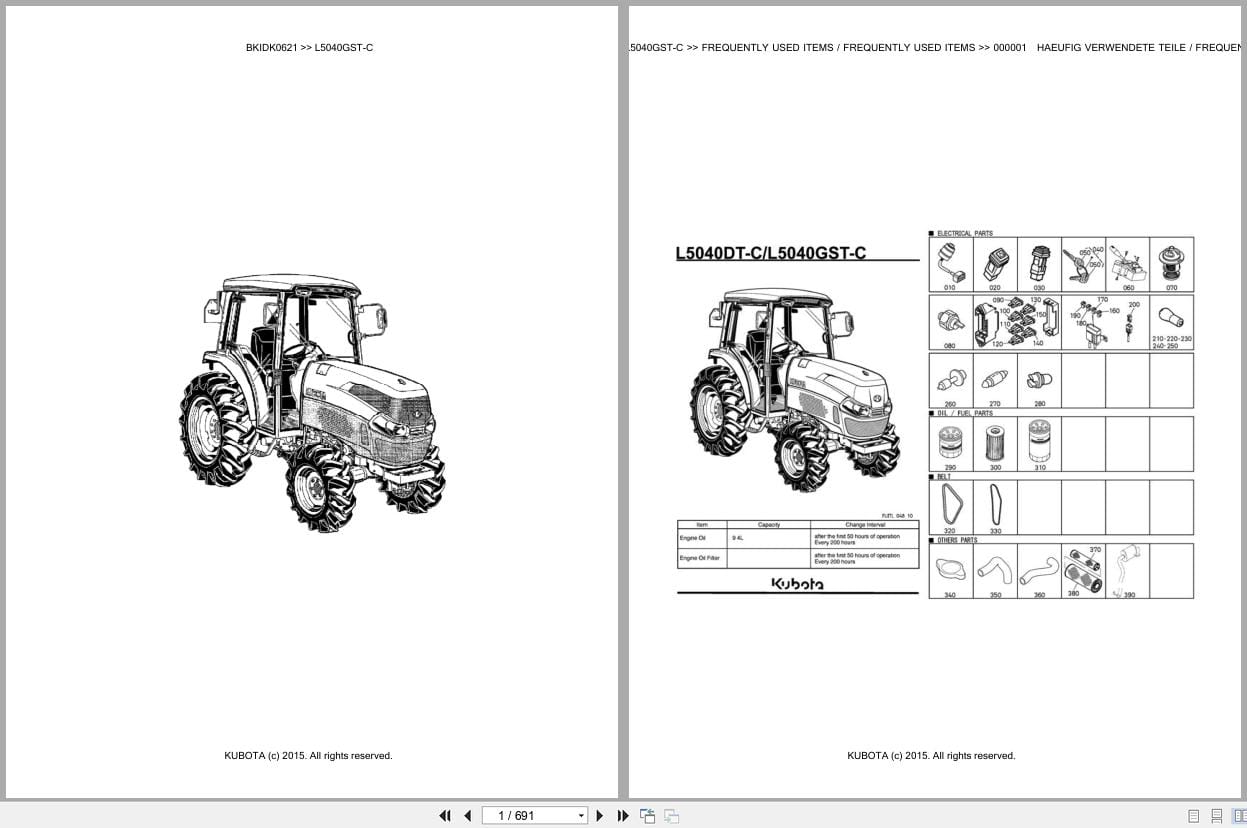Image resolution: width=1247 pixels, height=828 pixels.
Task: Click gasket part 340
Action: tap(950, 571)
